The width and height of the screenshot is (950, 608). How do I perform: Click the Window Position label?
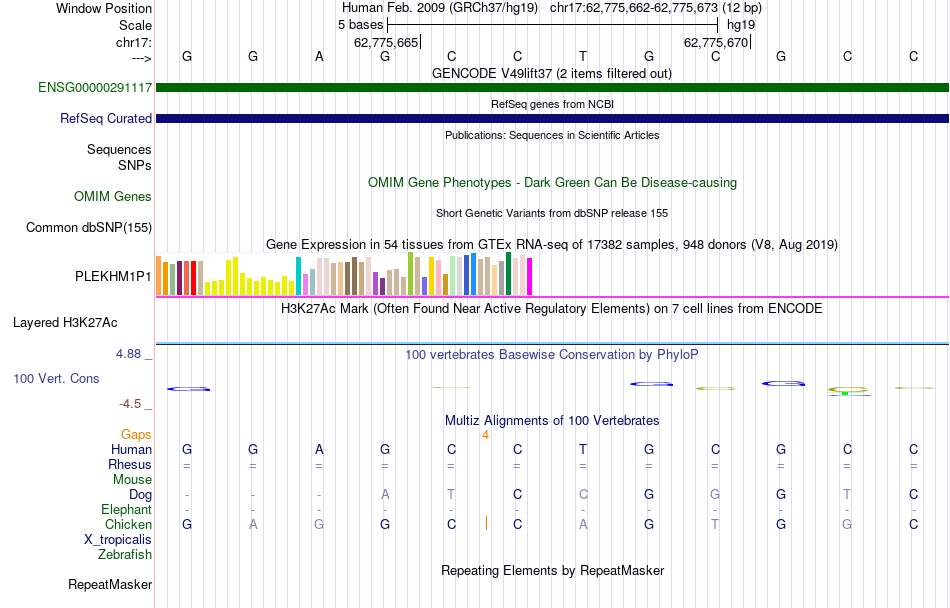click(x=104, y=8)
